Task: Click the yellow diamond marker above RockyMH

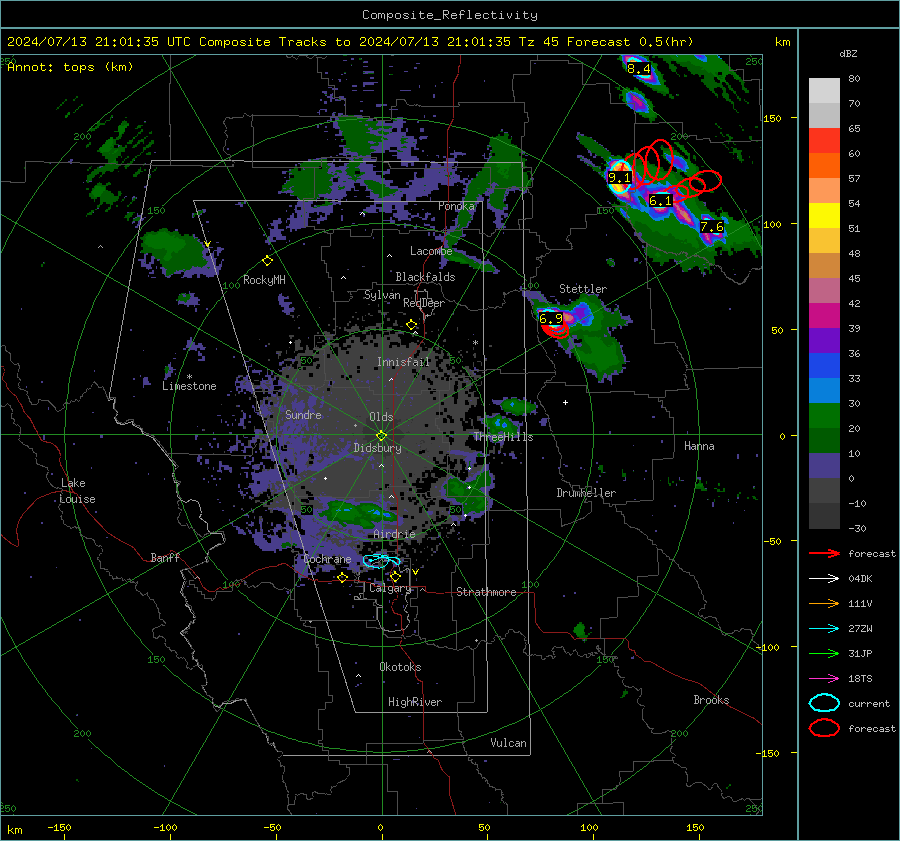Action: click(x=267, y=261)
